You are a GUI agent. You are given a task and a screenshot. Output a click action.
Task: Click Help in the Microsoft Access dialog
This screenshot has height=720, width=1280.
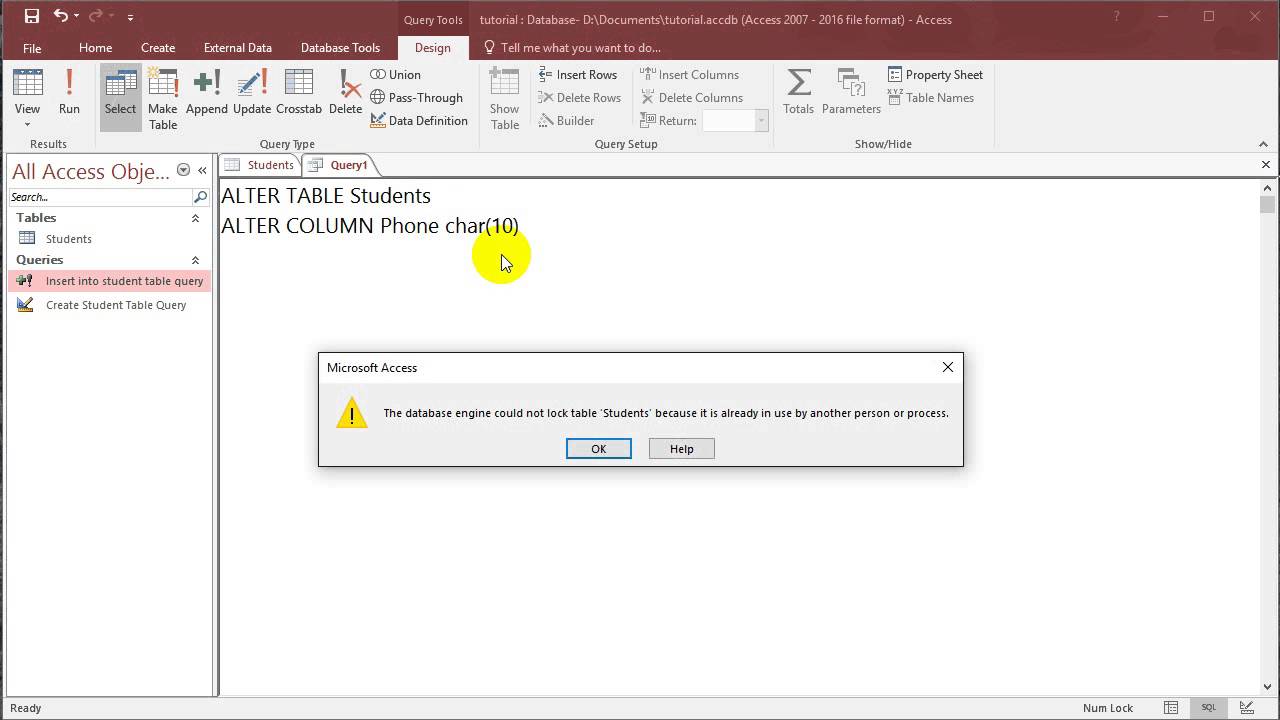(681, 448)
